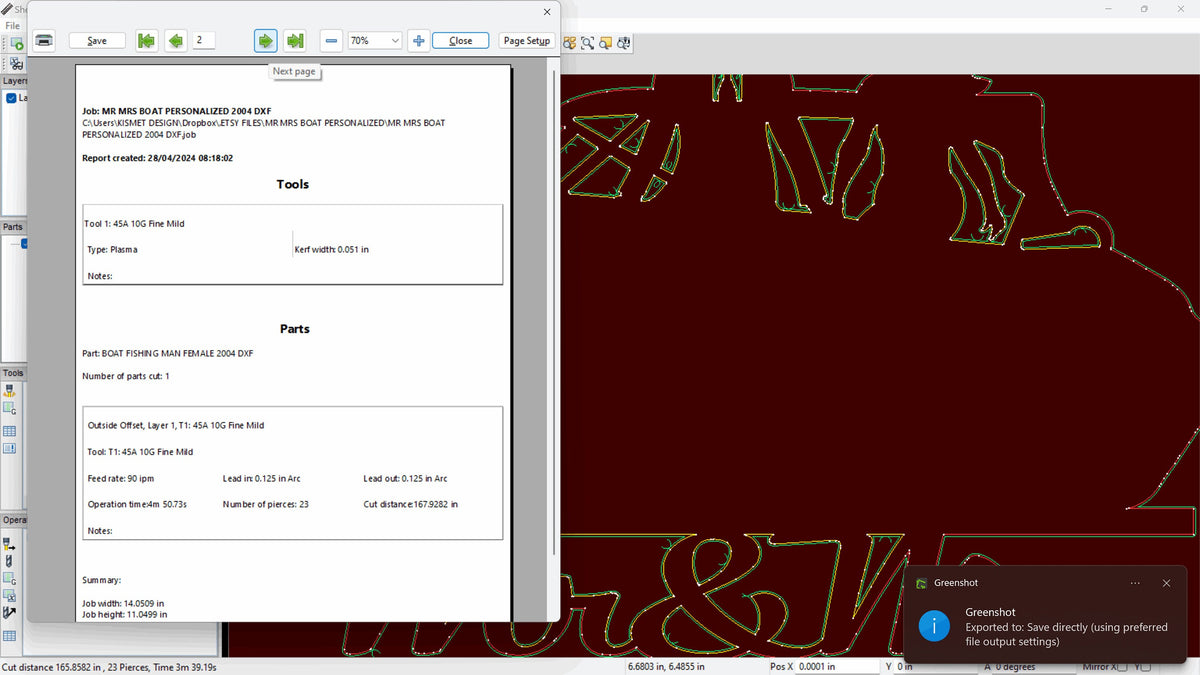Viewport: 1200px width, 675px height.
Task: Go to the previous report page
Action: (176, 41)
